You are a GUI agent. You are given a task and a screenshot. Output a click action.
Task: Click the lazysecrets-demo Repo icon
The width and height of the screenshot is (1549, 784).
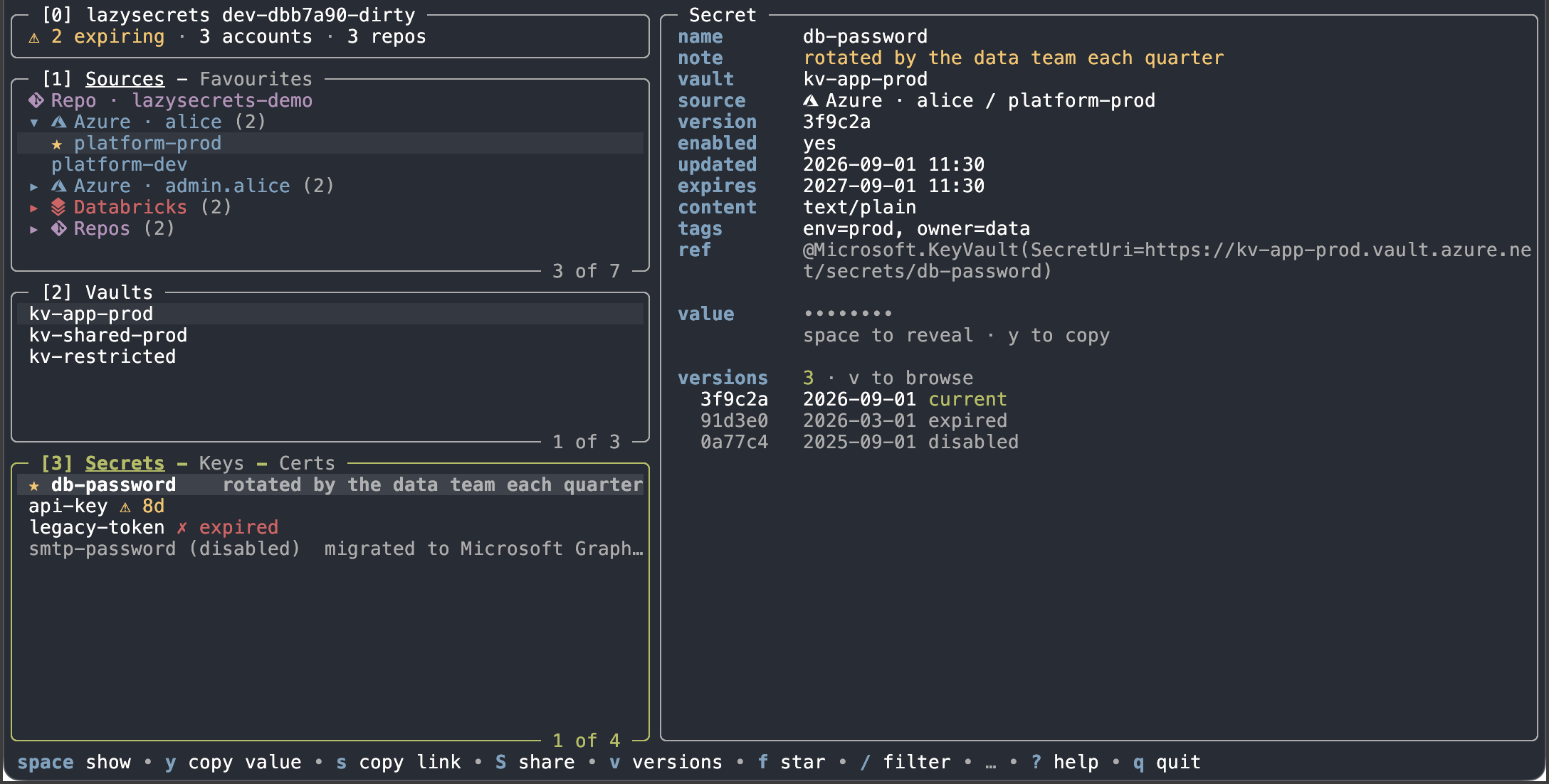(x=36, y=101)
